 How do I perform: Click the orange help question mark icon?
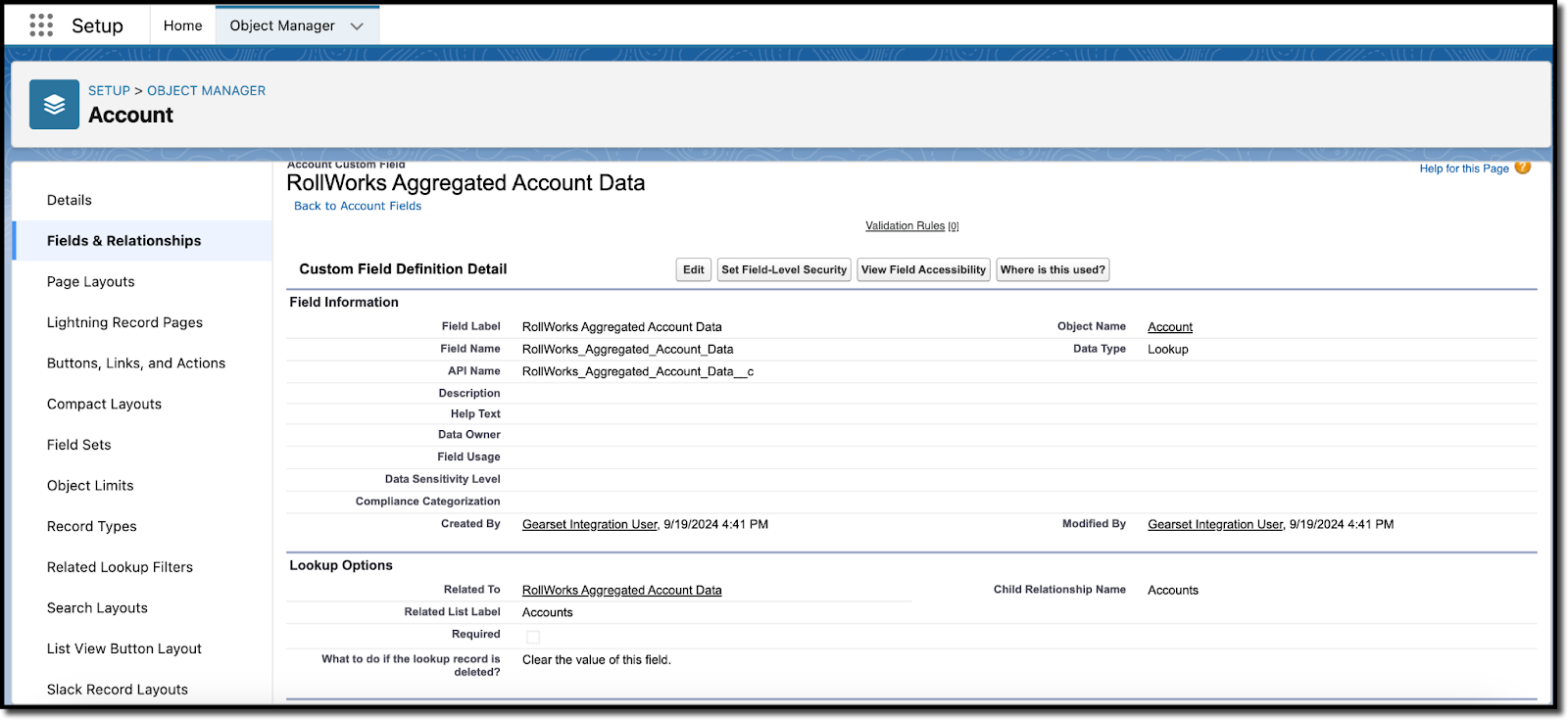pyautogui.click(x=1522, y=168)
